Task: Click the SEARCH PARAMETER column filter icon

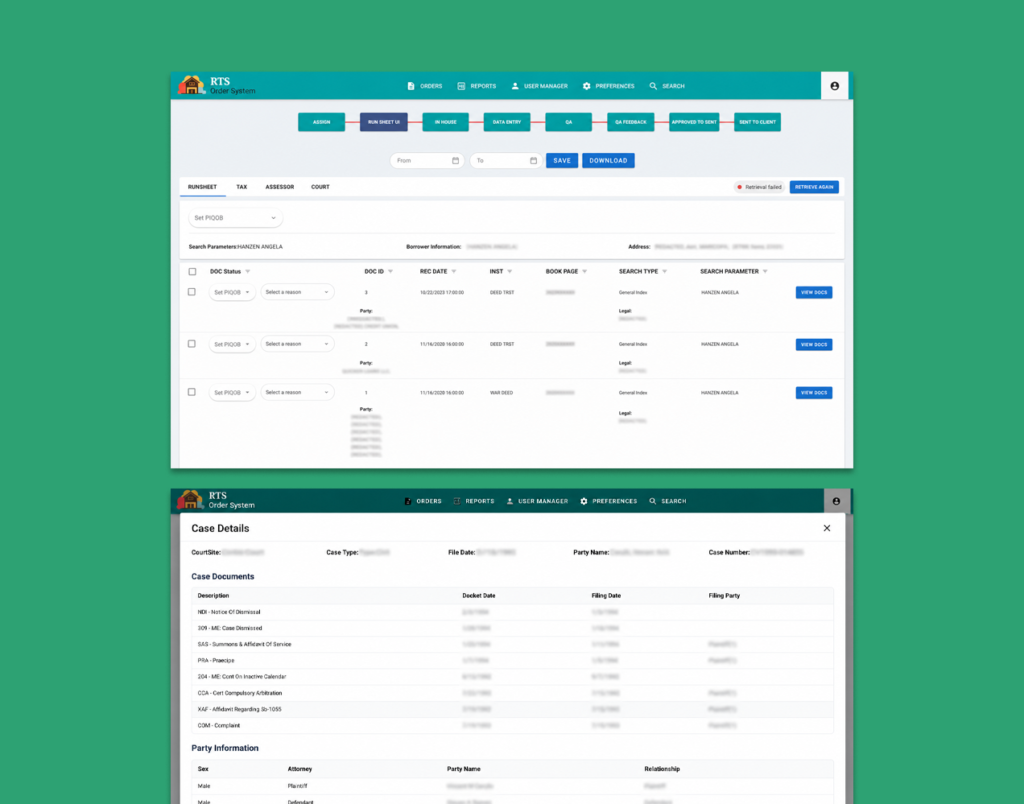Action: point(765,272)
